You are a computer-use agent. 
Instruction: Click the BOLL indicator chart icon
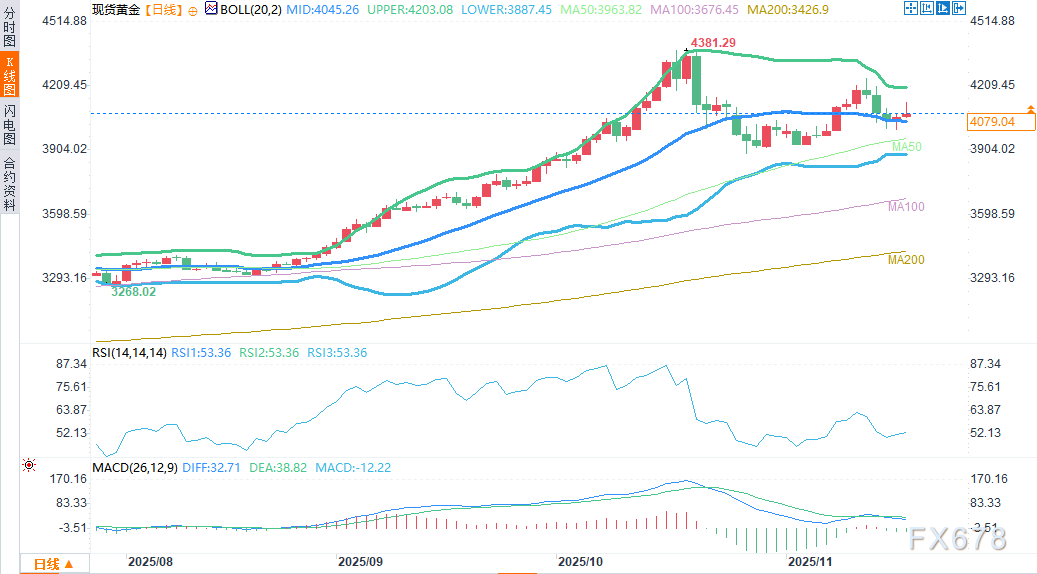pos(210,8)
